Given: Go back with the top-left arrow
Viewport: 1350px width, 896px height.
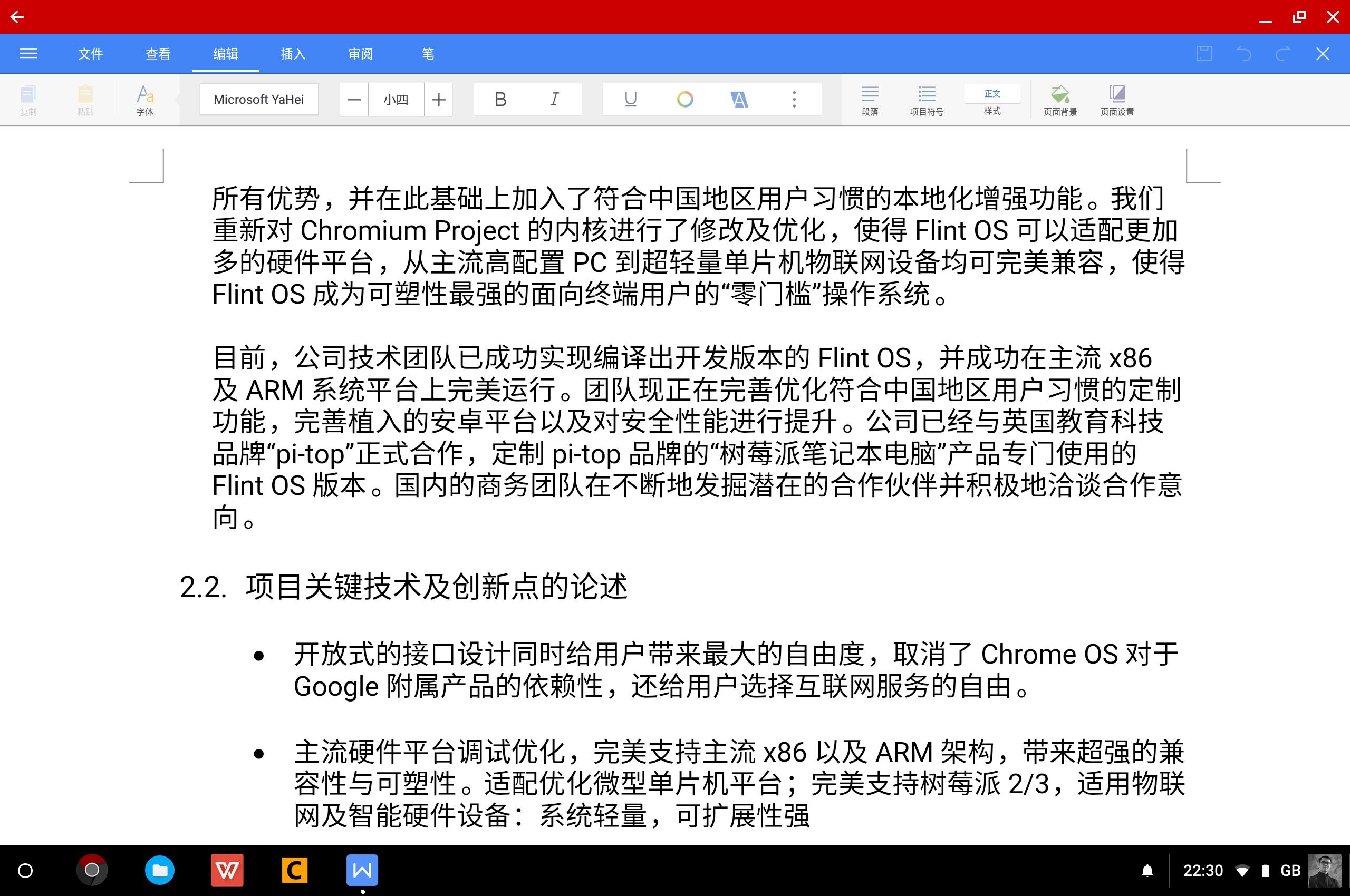Looking at the screenshot, I should coord(17,16).
